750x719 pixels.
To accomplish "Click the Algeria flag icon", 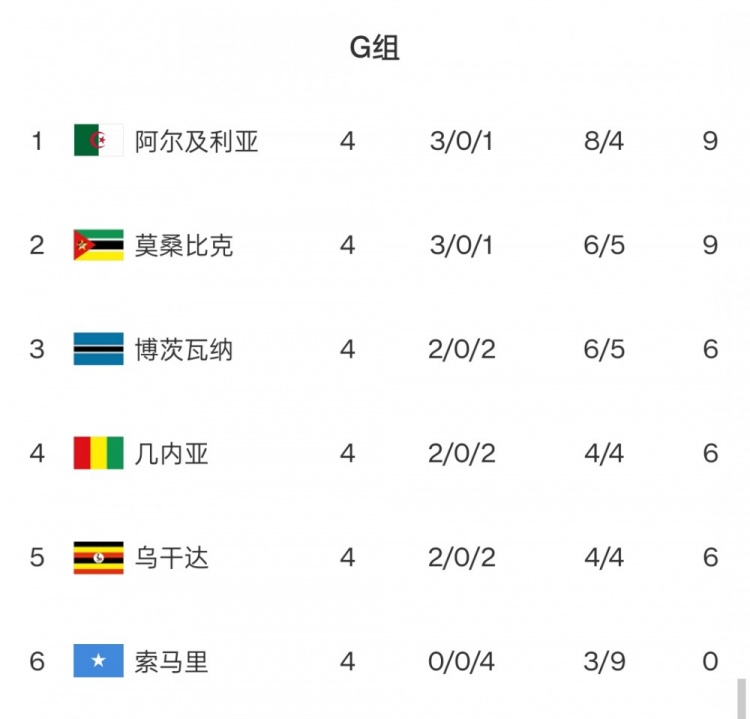I will coord(98,141).
